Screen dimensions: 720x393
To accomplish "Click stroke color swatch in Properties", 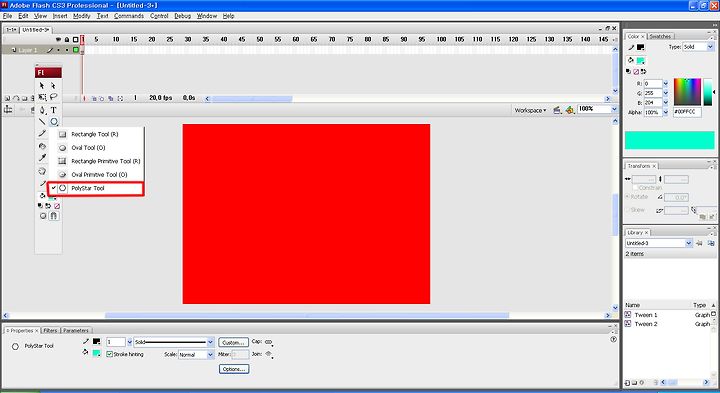I will [x=96, y=342].
